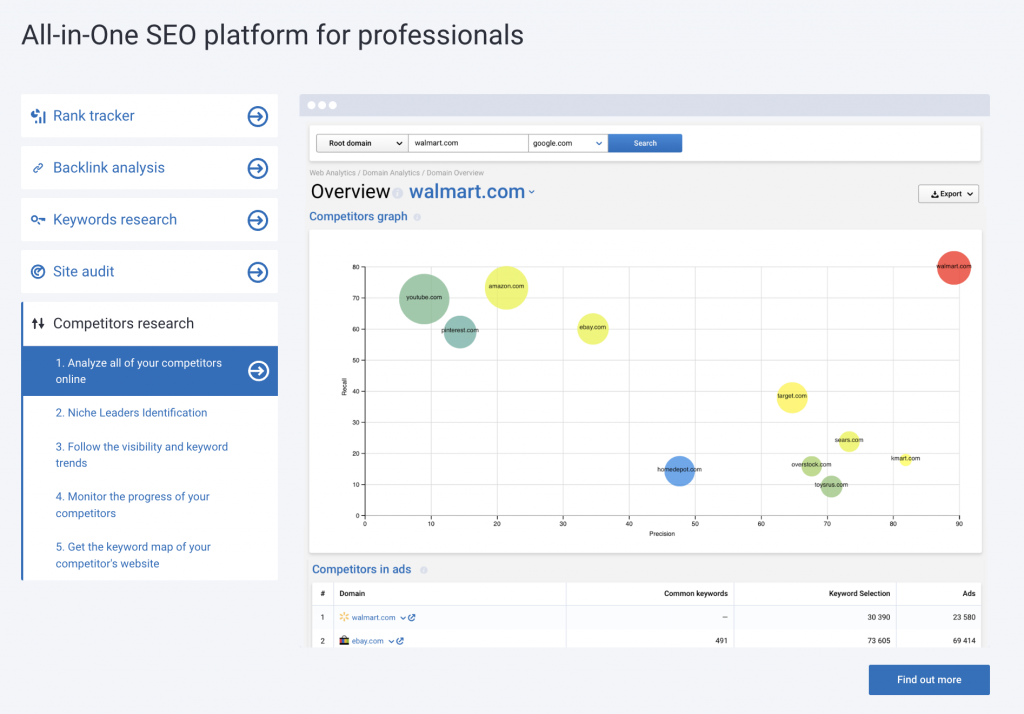Select the Rank tracker menu item
The image size is (1024, 714).
(x=150, y=116)
